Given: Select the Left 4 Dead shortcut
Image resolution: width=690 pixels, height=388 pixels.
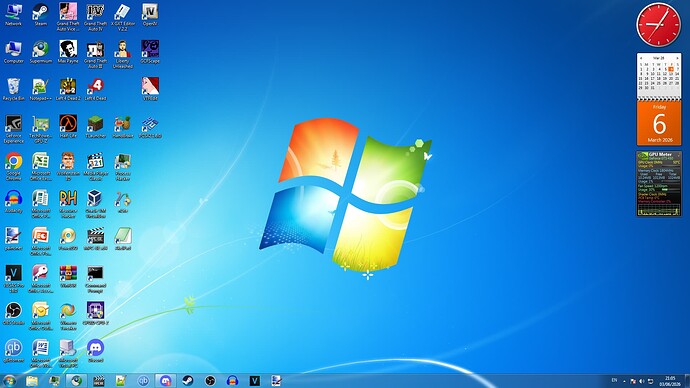Looking at the screenshot, I should [95, 89].
